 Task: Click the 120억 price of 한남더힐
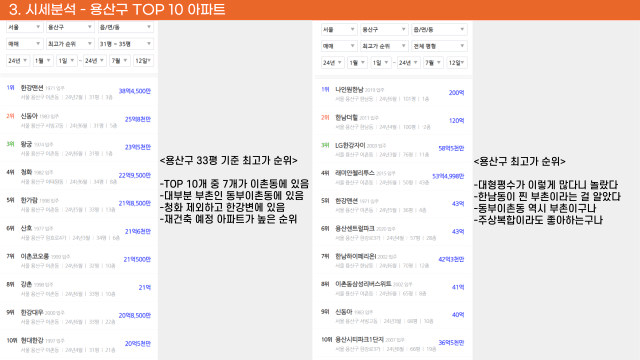(x=456, y=120)
